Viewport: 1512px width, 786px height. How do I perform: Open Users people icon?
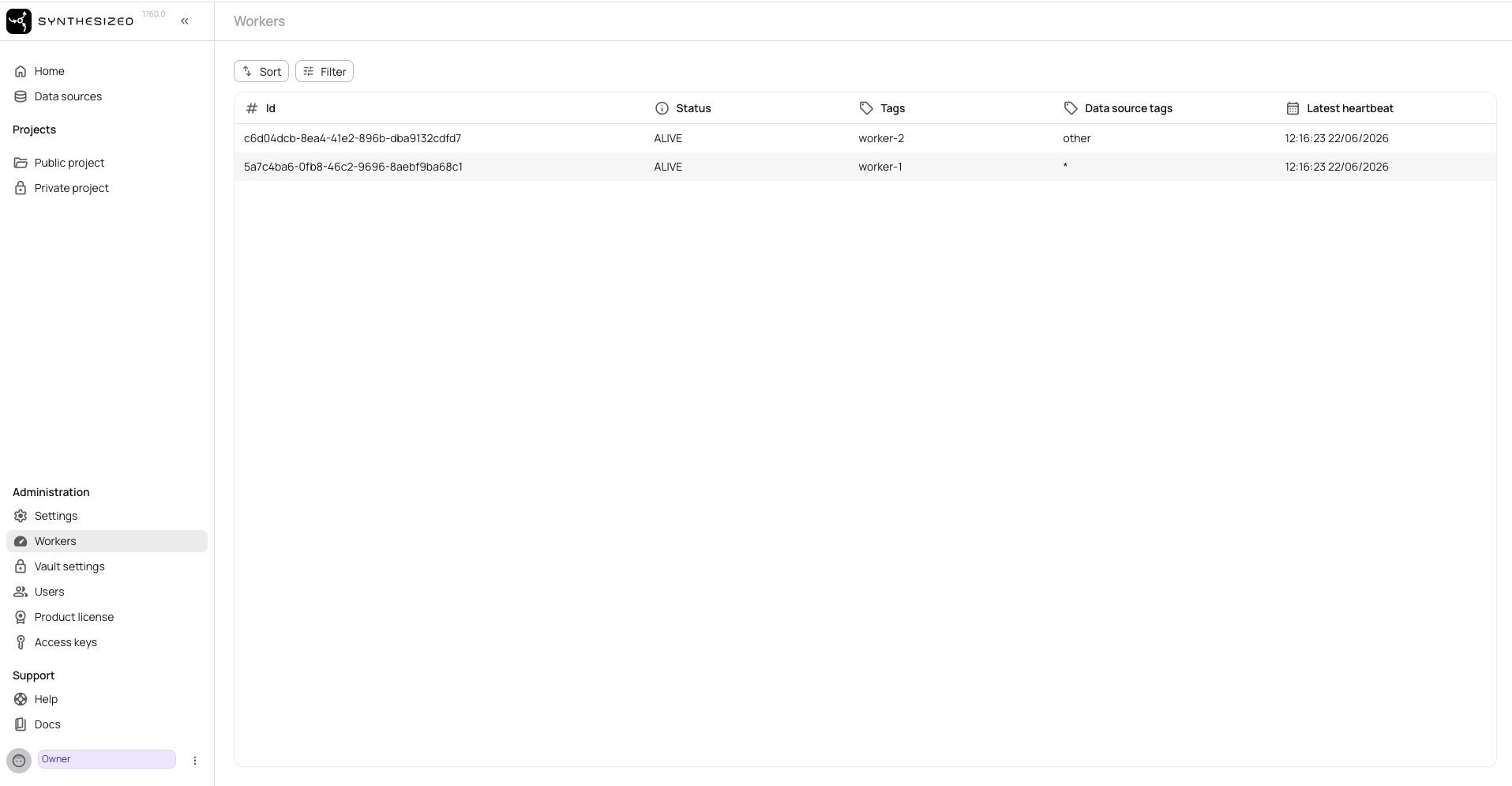click(21, 592)
